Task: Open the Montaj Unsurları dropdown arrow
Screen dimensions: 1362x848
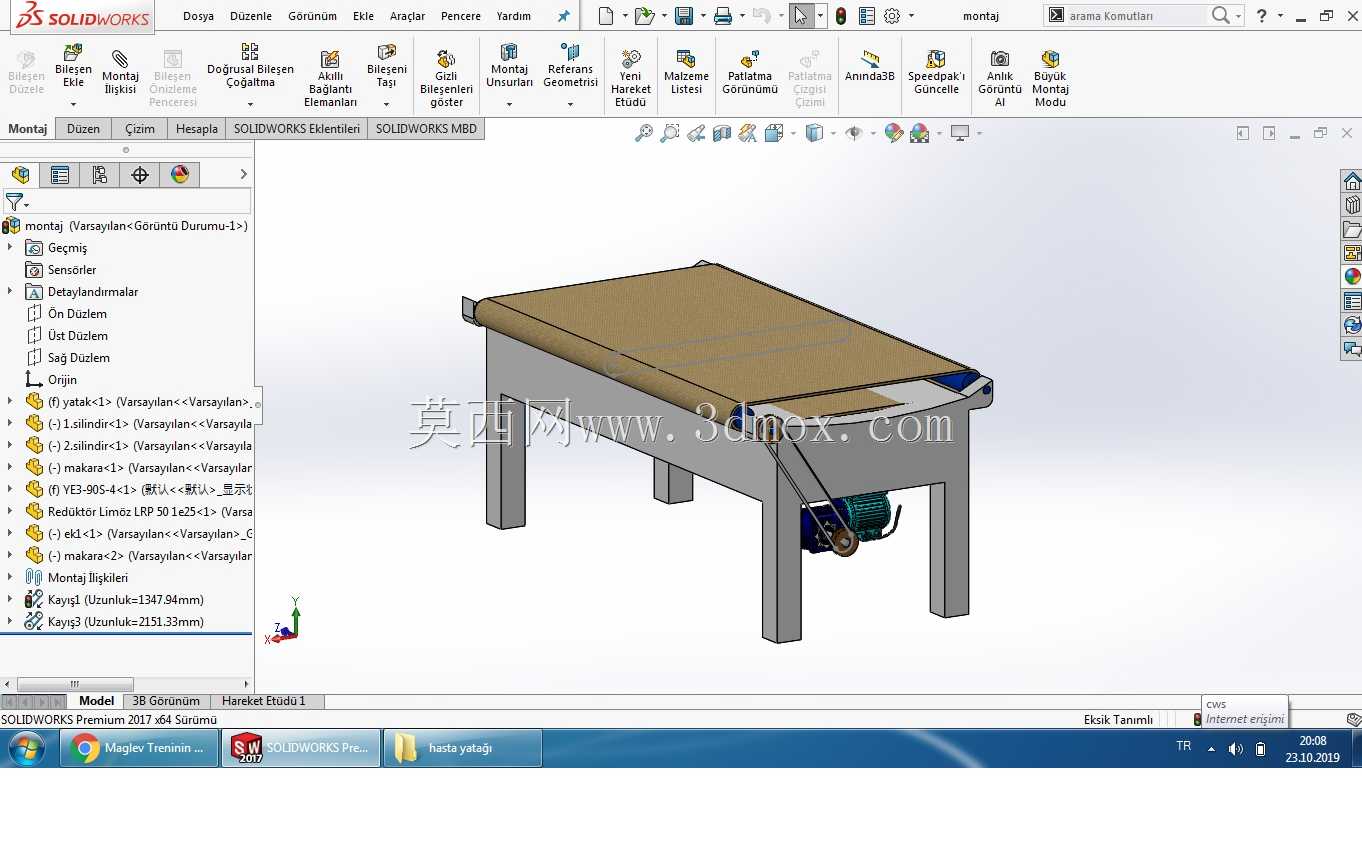Action: 509,104
